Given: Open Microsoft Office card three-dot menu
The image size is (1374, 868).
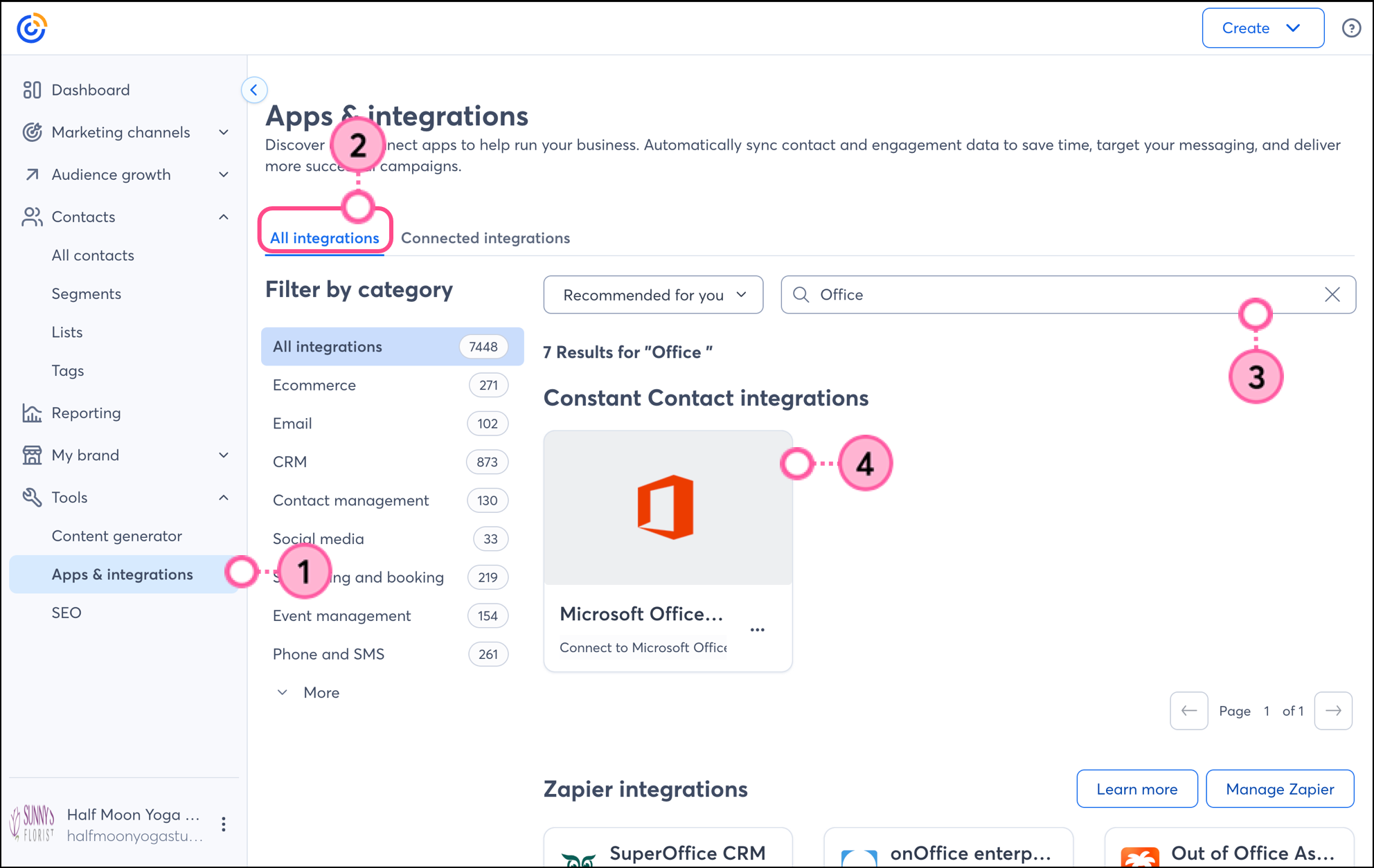Looking at the screenshot, I should point(758,630).
